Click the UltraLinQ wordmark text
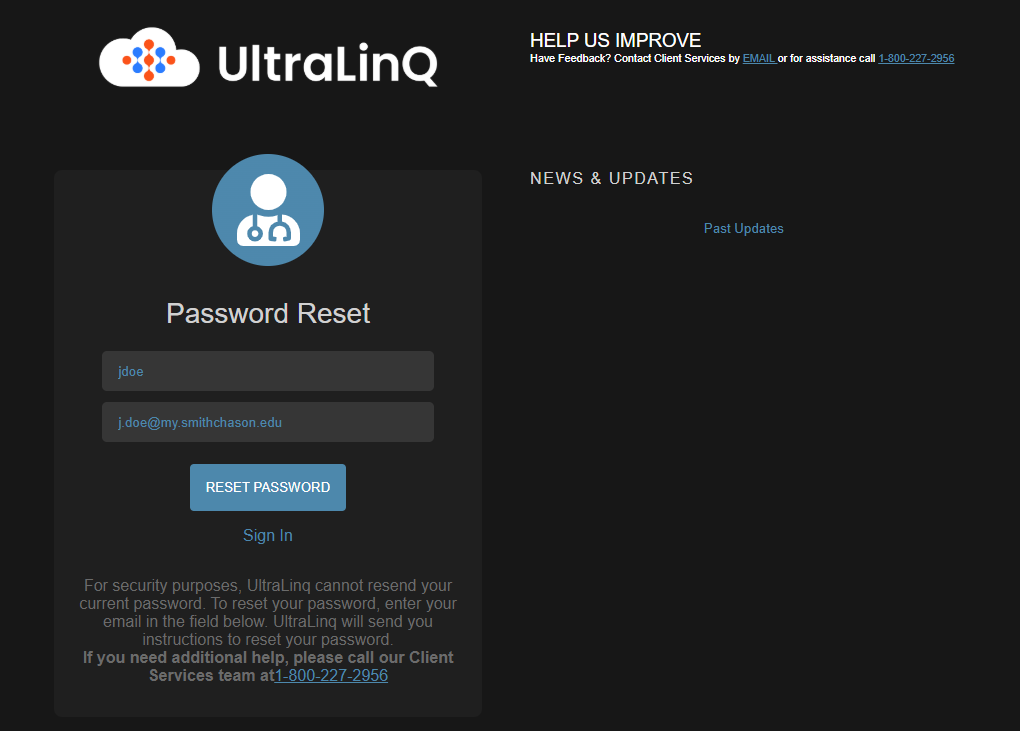Screen dimensions: 1020x731 pos(327,64)
